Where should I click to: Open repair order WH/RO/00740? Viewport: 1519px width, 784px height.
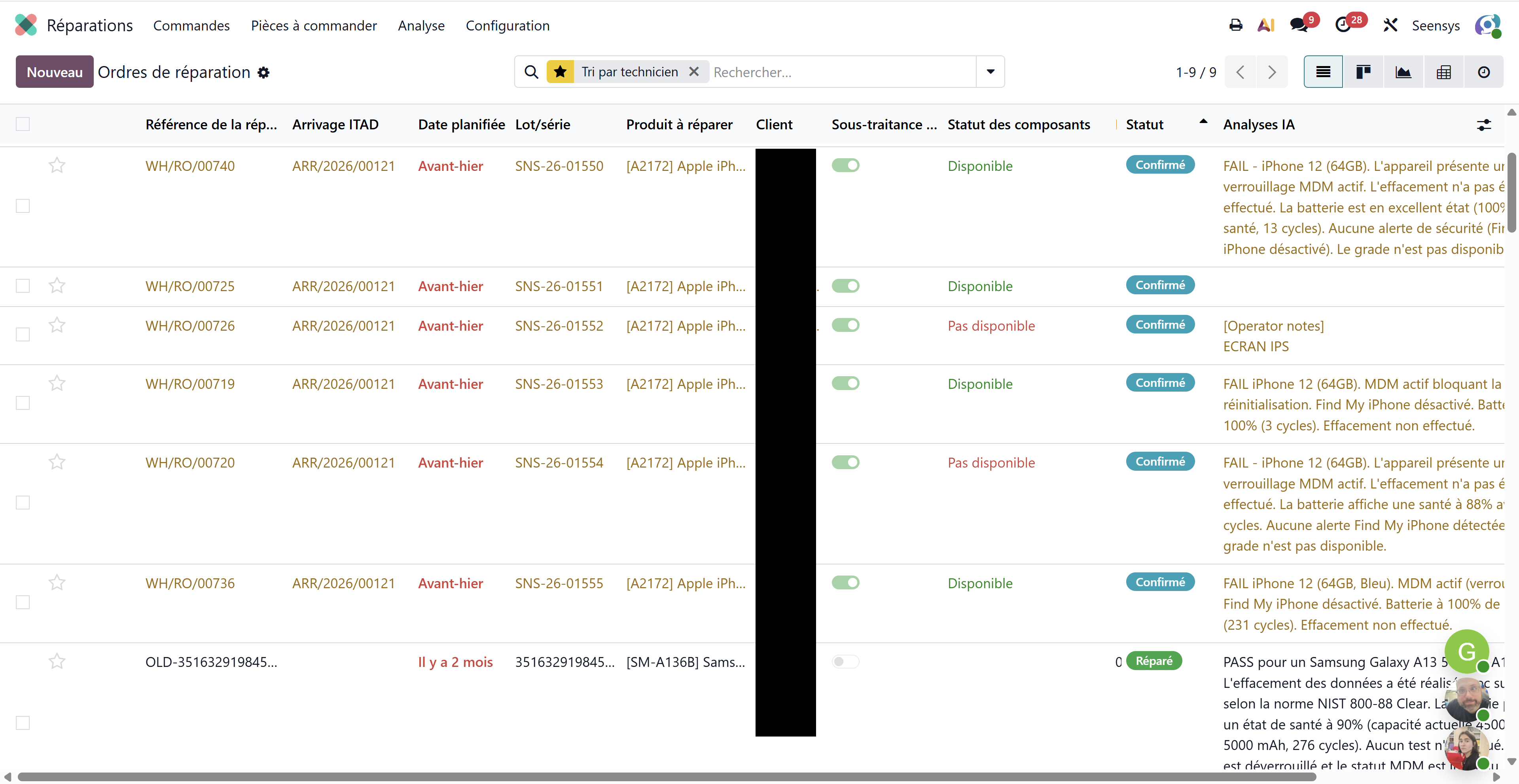[190, 166]
